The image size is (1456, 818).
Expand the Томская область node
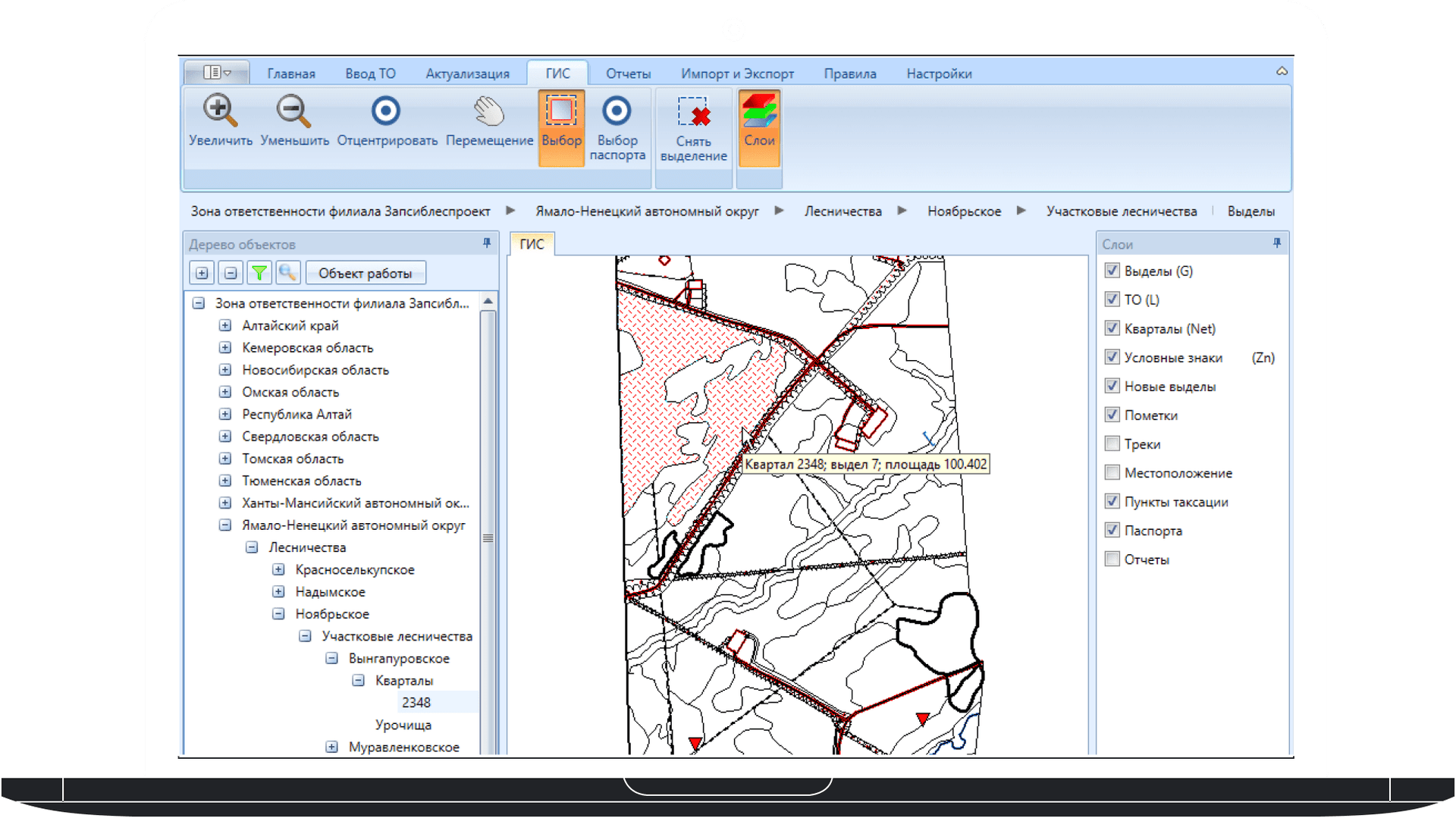(225, 459)
